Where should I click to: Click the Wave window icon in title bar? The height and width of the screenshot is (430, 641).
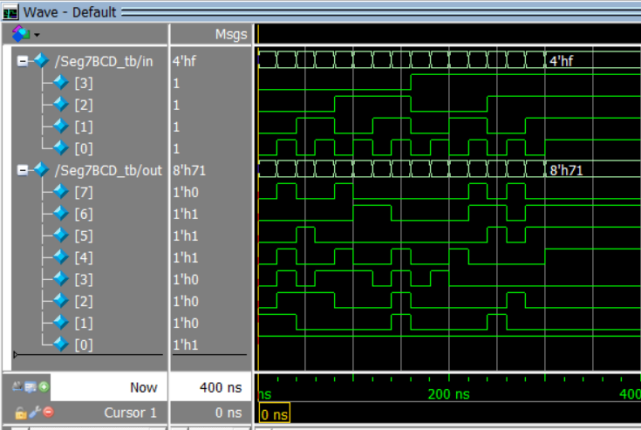10,12
